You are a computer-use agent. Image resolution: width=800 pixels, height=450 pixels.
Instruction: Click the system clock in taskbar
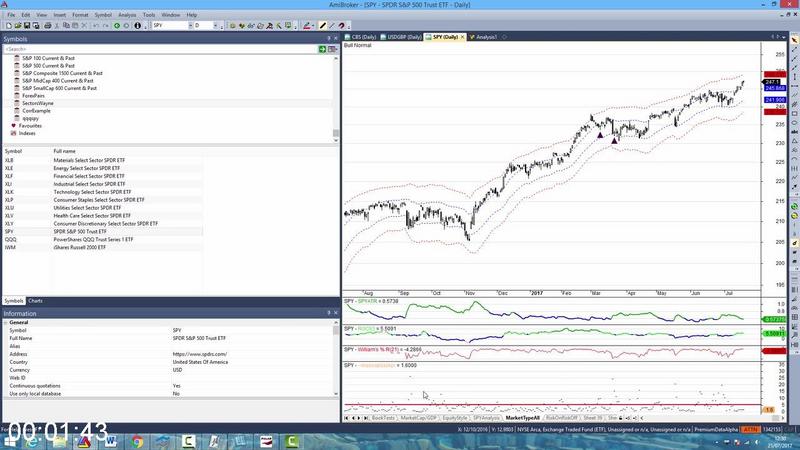tap(780, 442)
